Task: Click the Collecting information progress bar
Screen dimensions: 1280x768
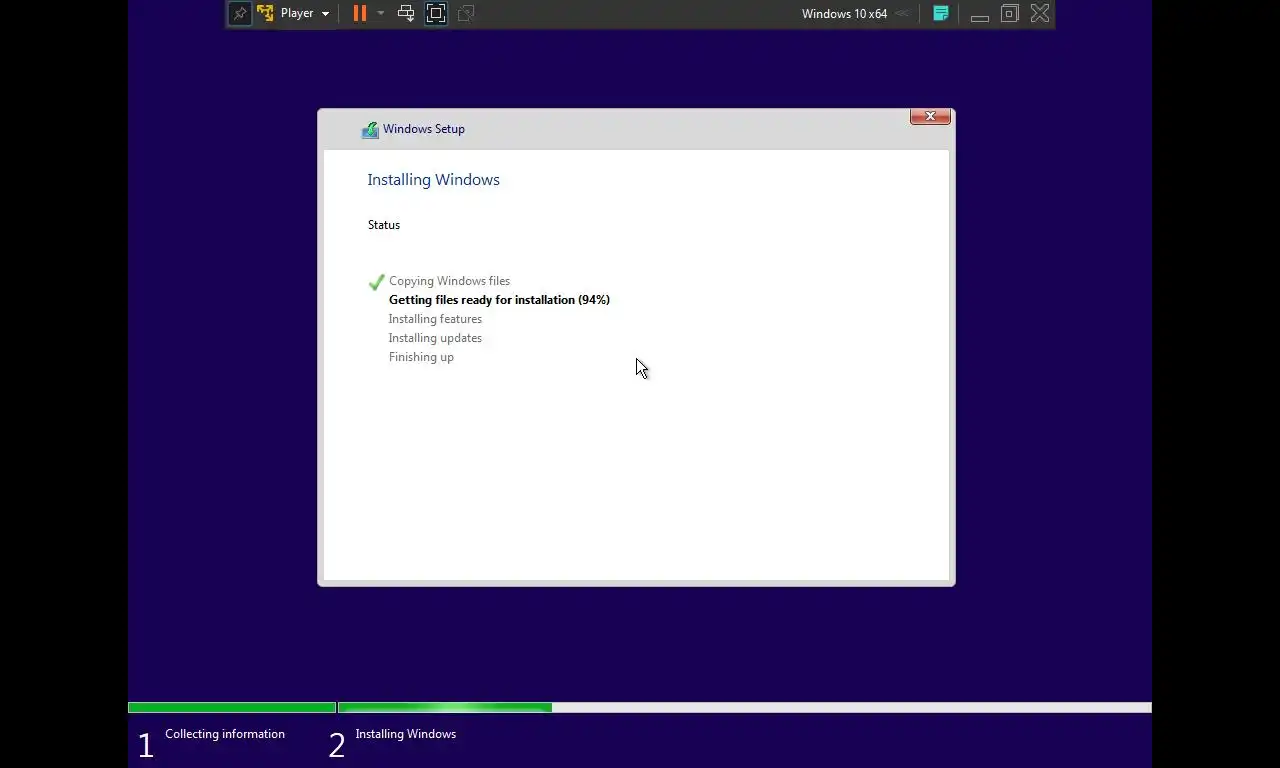Action: pyautogui.click(x=232, y=708)
